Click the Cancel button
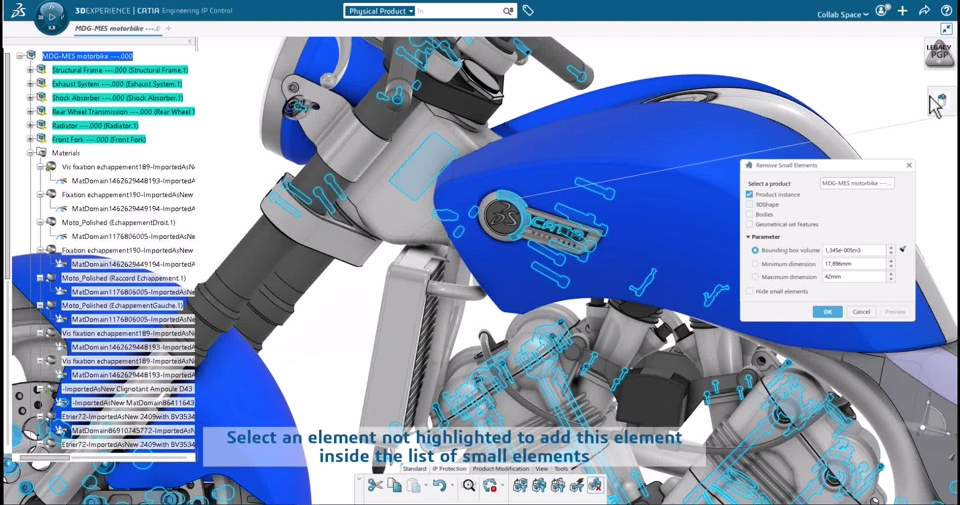Image resolution: width=960 pixels, height=505 pixels. (x=861, y=312)
